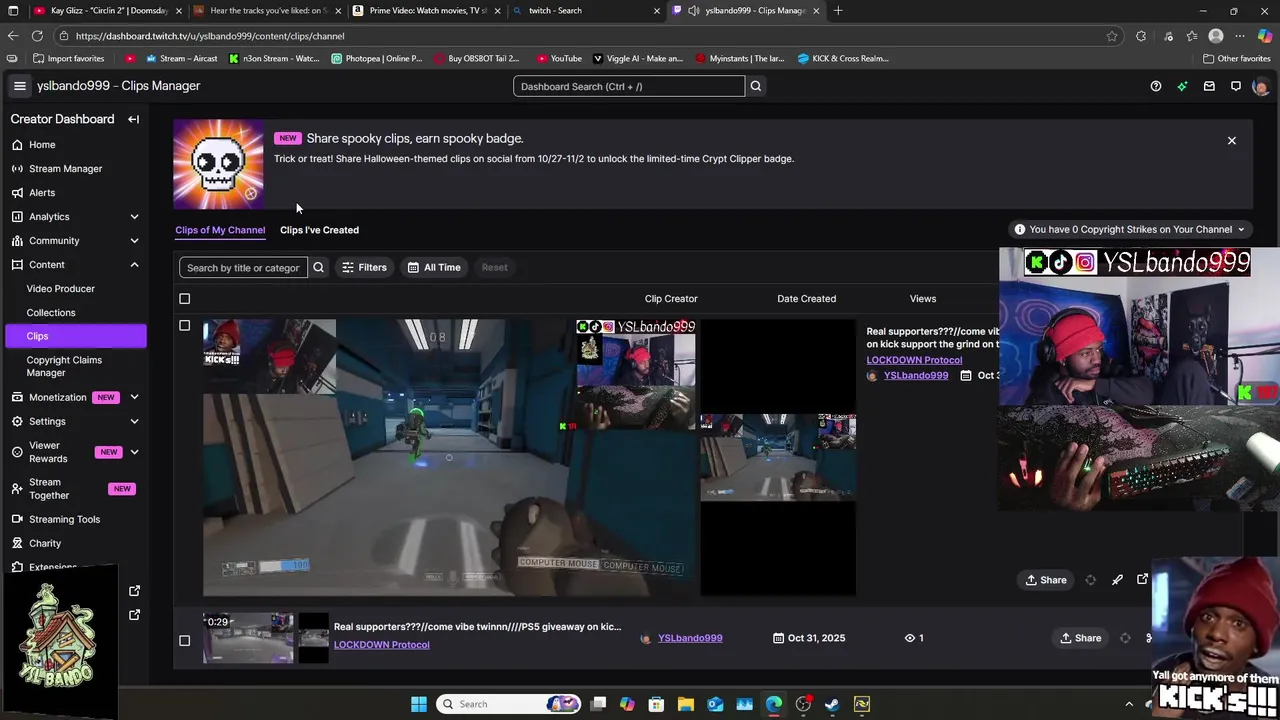Open the user profile avatar

click(x=1260, y=87)
